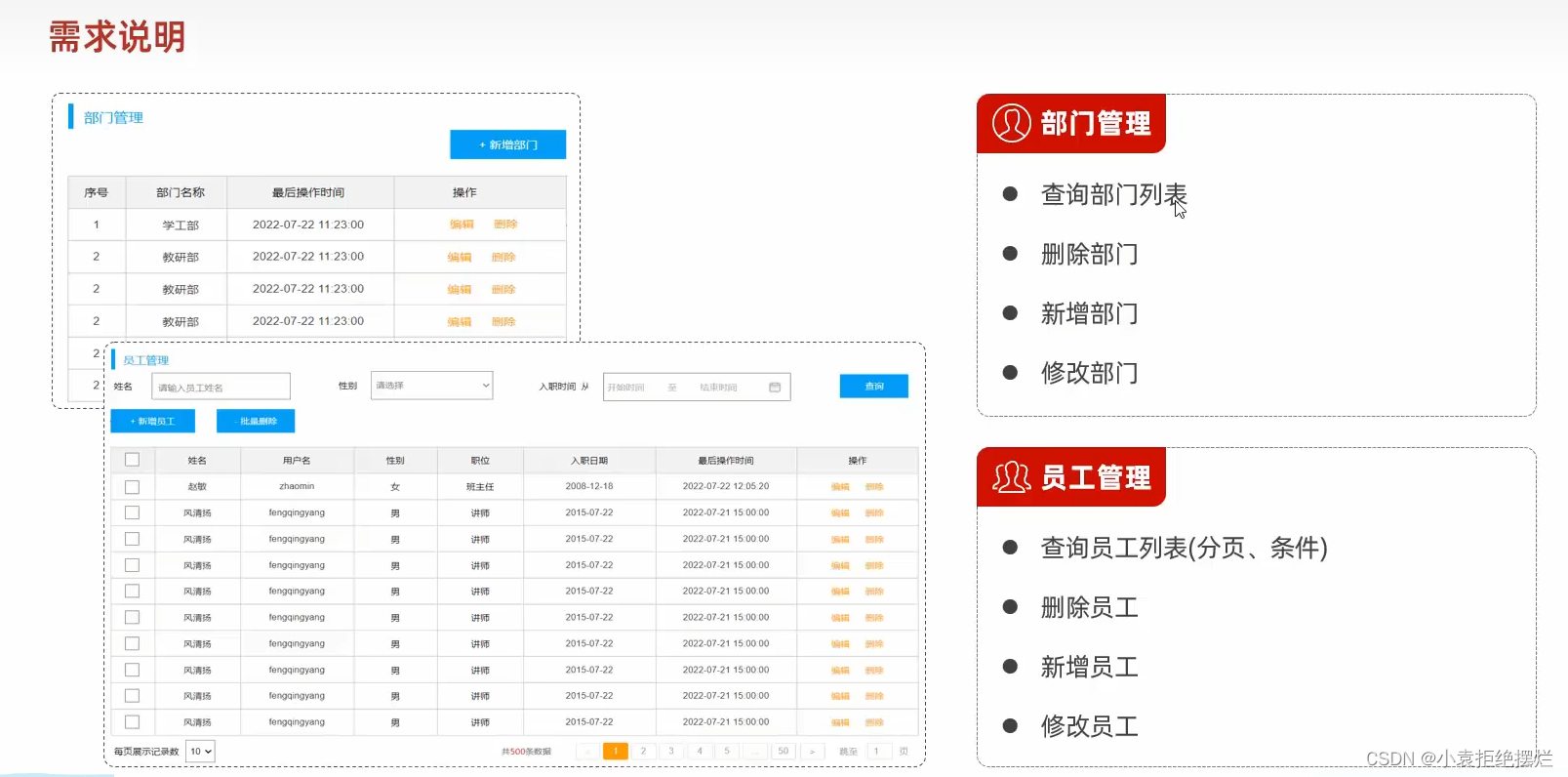The image size is (1568, 777).
Task: Click 删除 in the zhaomin employee row
Action: [874, 486]
